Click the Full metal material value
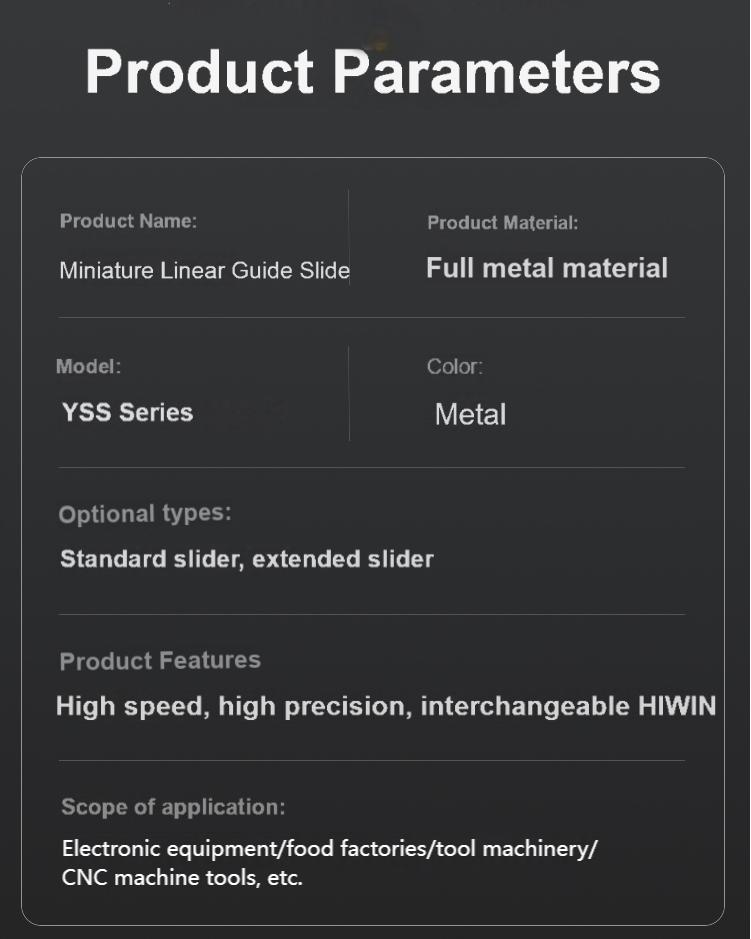 (x=547, y=268)
